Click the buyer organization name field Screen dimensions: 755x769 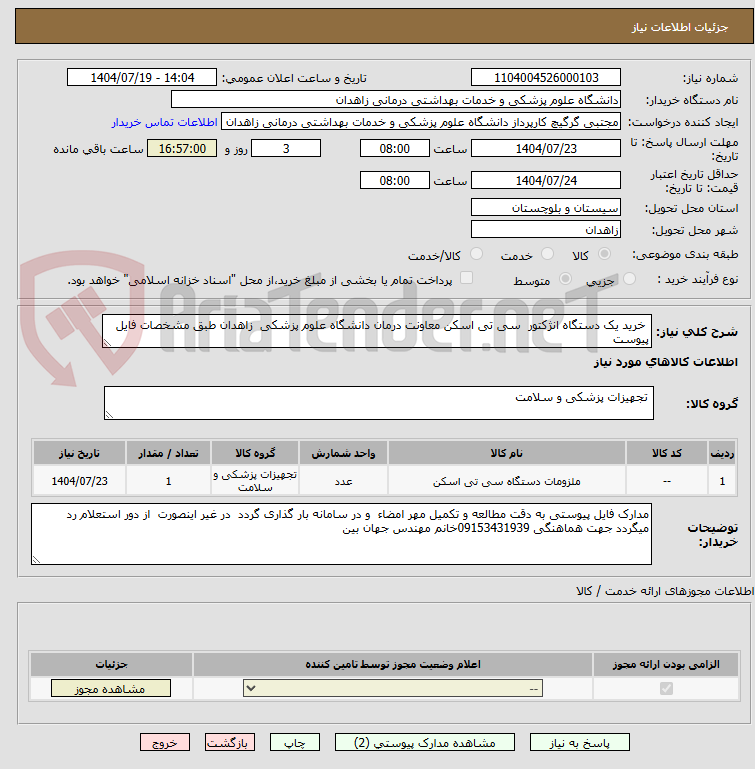tap(396, 100)
